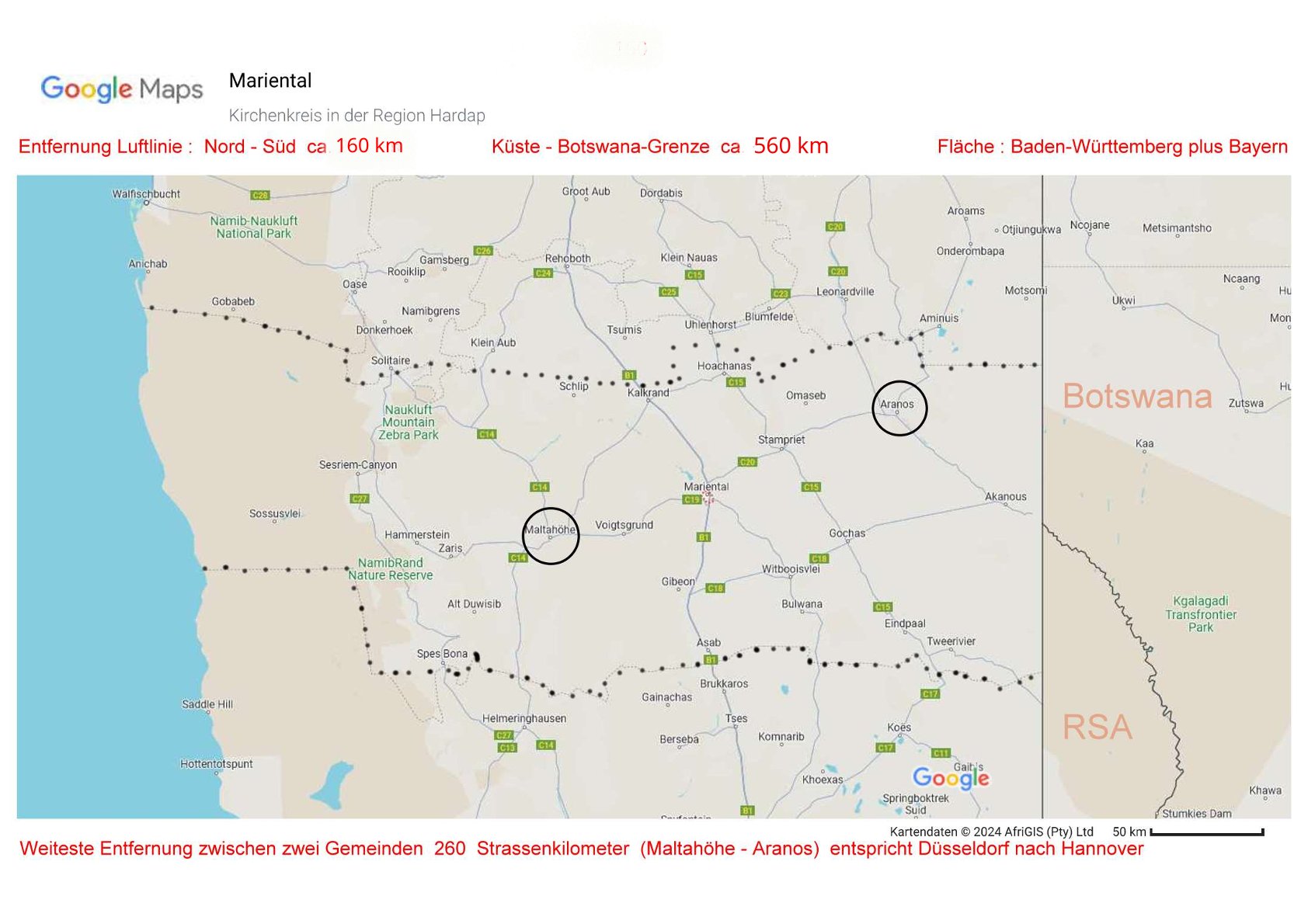
Task: Click the C24 road badge by Rehoboth
Action: click(543, 273)
